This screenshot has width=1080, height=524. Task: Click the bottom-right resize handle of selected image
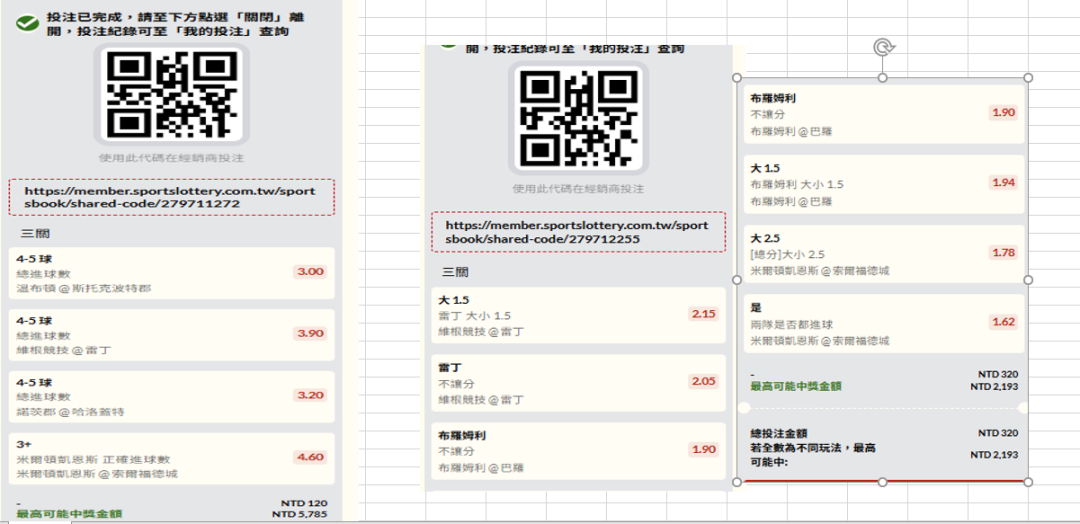click(x=1028, y=482)
